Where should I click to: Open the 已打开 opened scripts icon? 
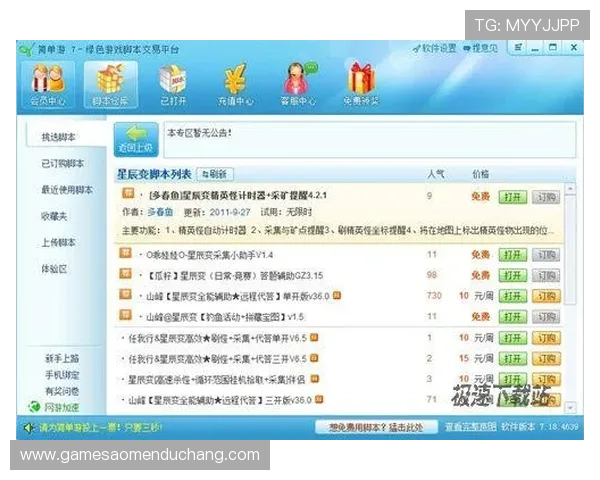tap(173, 85)
